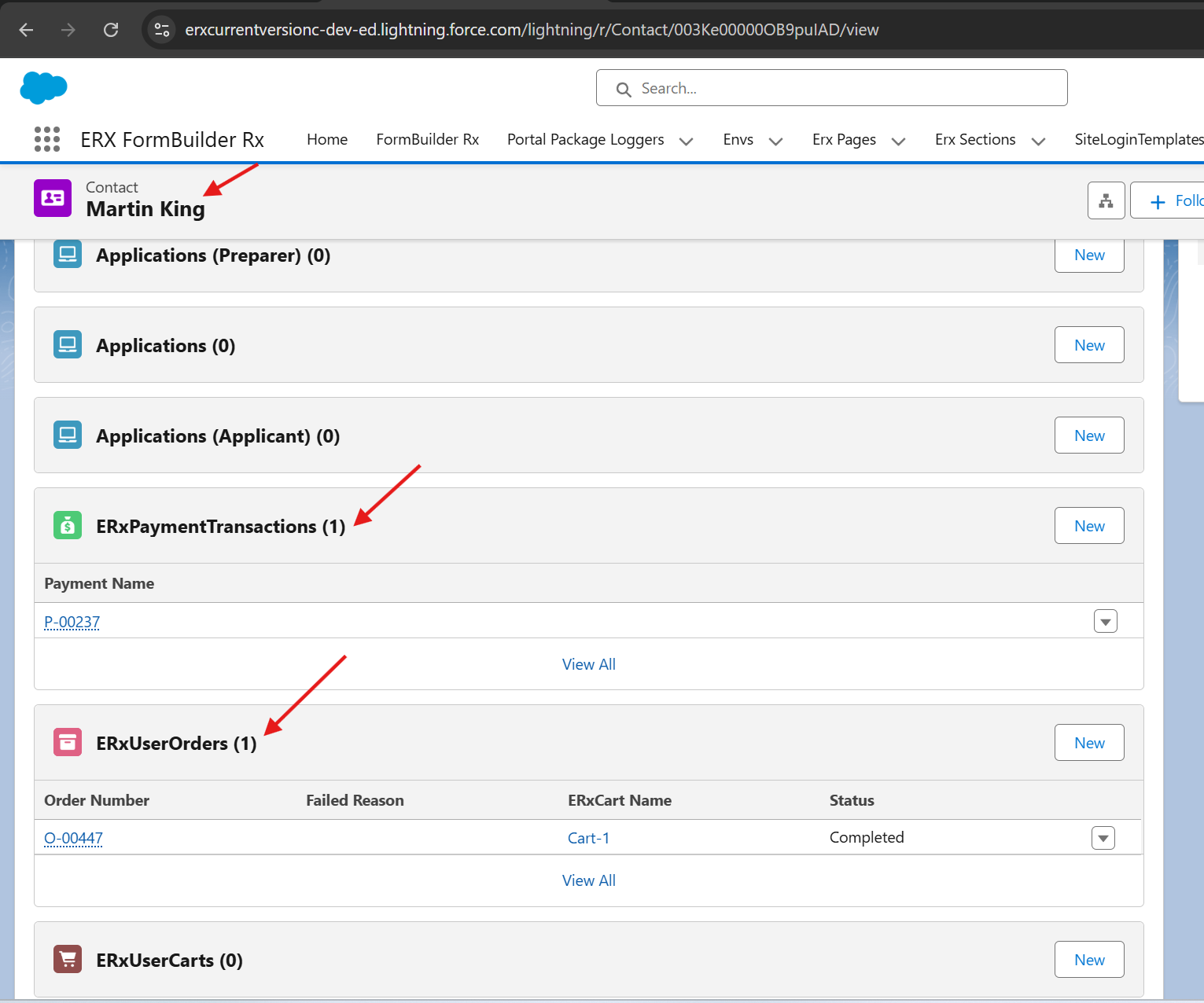
Task: Create a new ERxUserCart
Action: [x=1089, y=960]
